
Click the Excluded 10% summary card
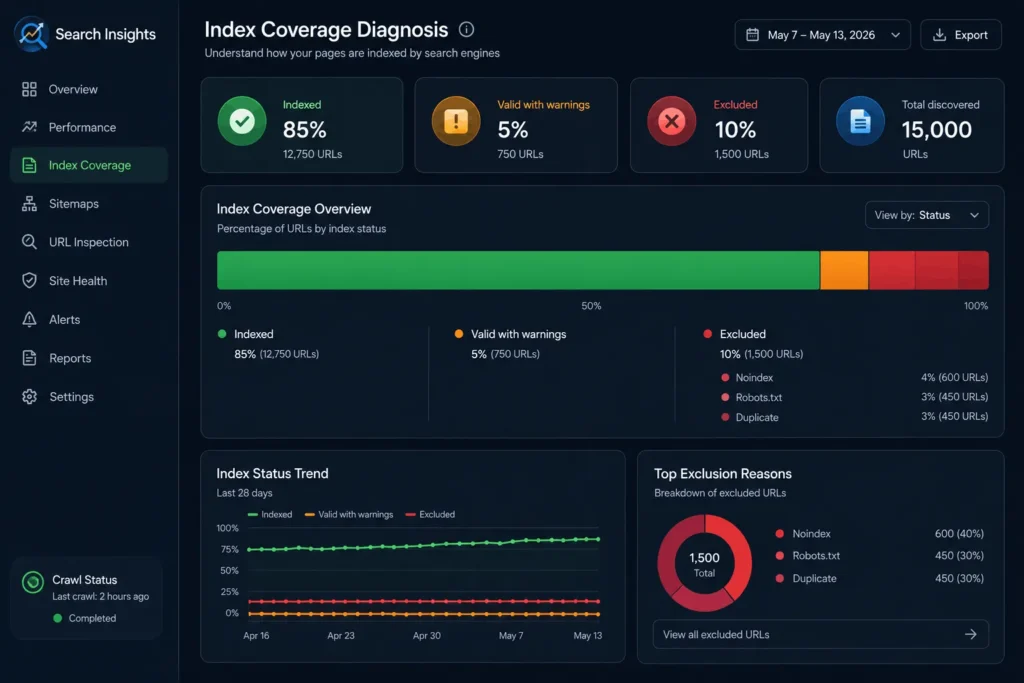point(719,125)
